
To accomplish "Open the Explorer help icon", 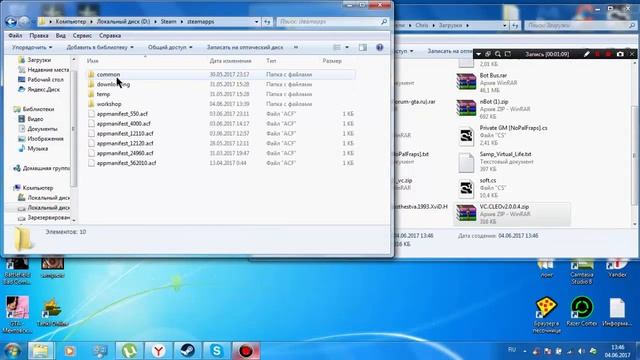I will [380, 47].
